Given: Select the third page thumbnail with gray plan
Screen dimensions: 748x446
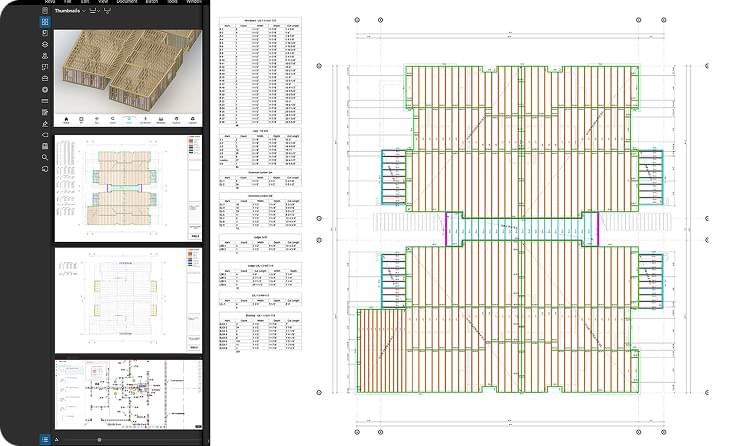Looking at the screenshot, I should pyautogui.click(x=130, y=300).
